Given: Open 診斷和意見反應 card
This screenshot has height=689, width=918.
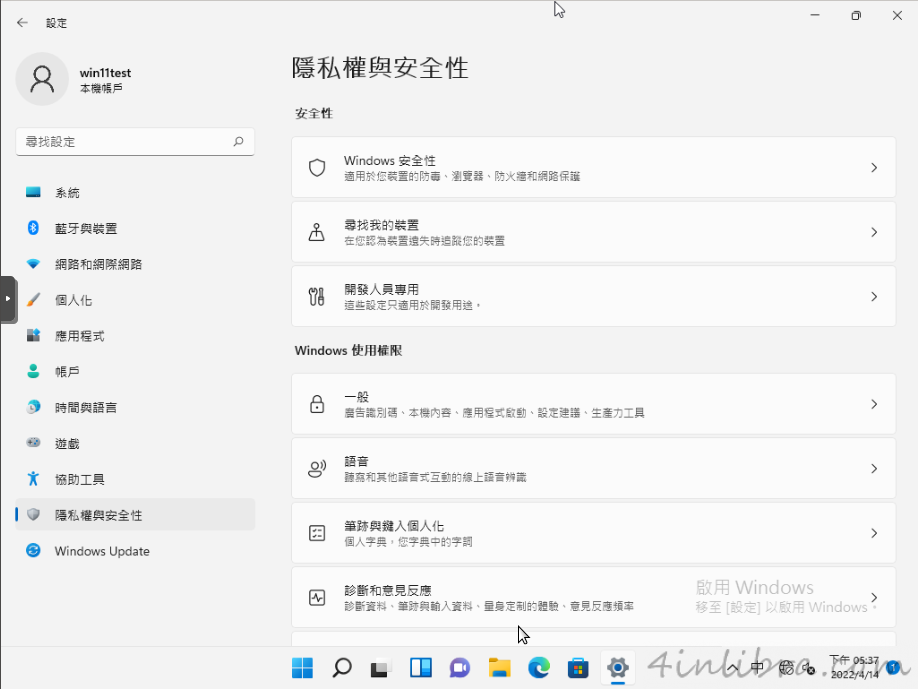Looking at the screenshot, I should click(594, 597).
